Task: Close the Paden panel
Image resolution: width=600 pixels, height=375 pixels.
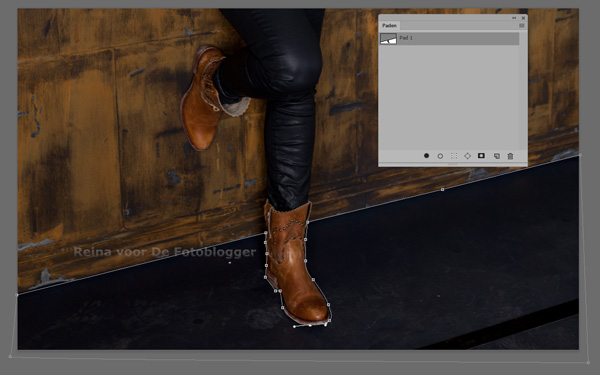Action: point(523,18)
